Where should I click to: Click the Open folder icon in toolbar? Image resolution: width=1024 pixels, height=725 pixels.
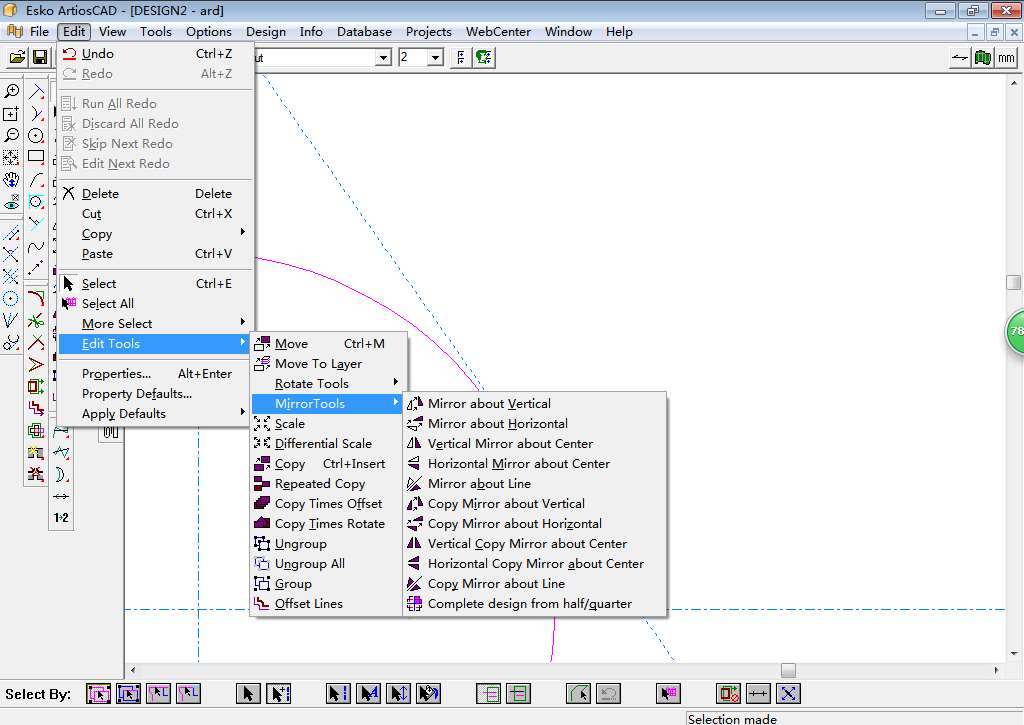pyautogui.click(x=17, y=58)
